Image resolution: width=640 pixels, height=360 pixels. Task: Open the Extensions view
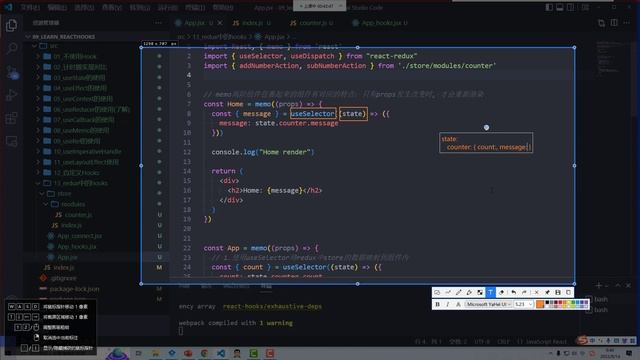pos(11,118)
